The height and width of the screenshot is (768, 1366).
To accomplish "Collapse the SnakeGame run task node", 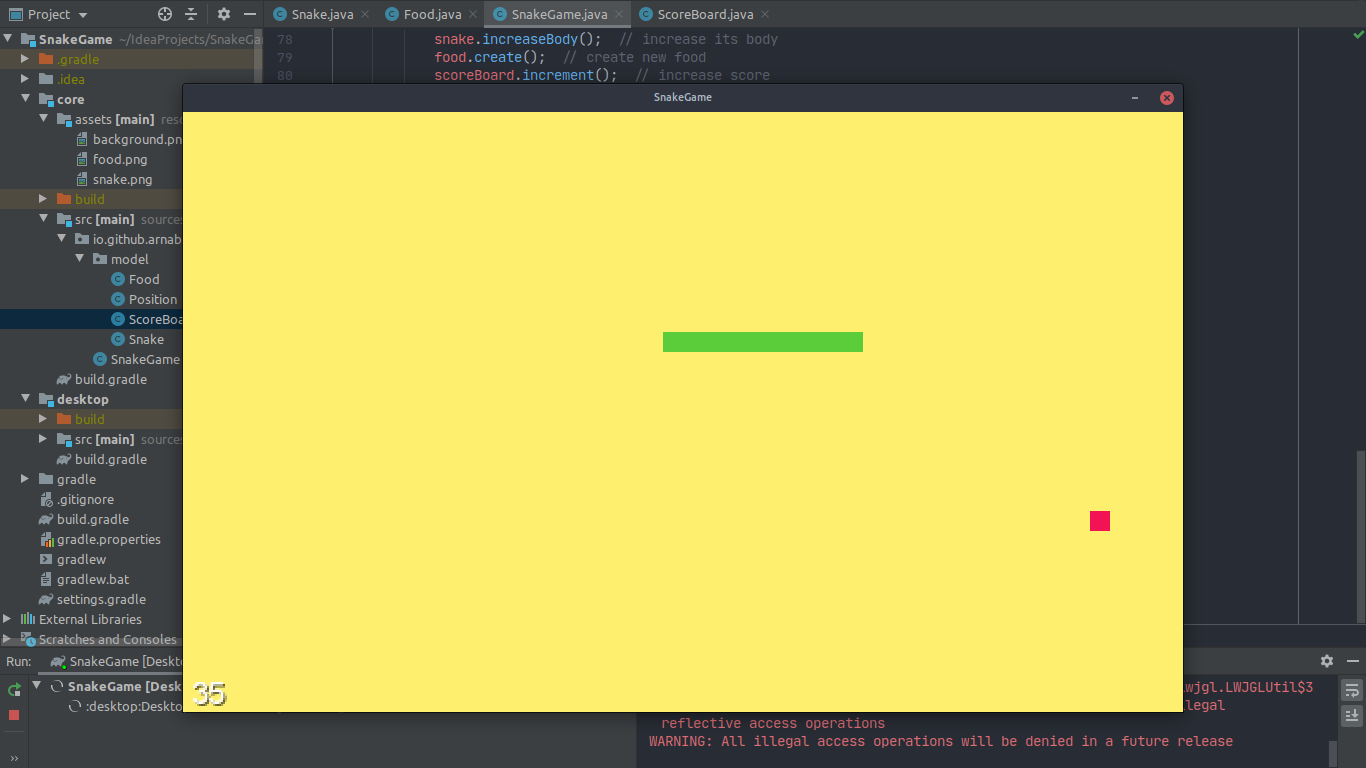I will click(x=38, y=686).
